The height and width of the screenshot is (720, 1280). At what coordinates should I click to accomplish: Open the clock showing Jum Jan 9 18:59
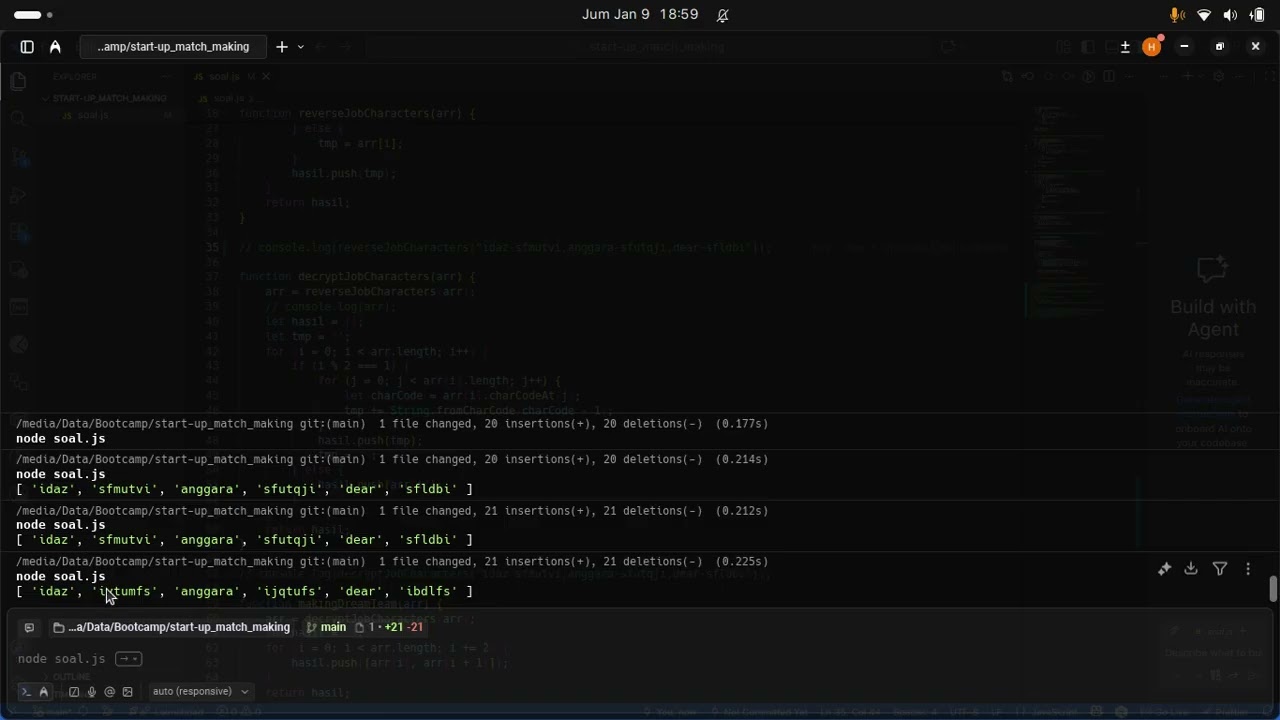[640, 15]
